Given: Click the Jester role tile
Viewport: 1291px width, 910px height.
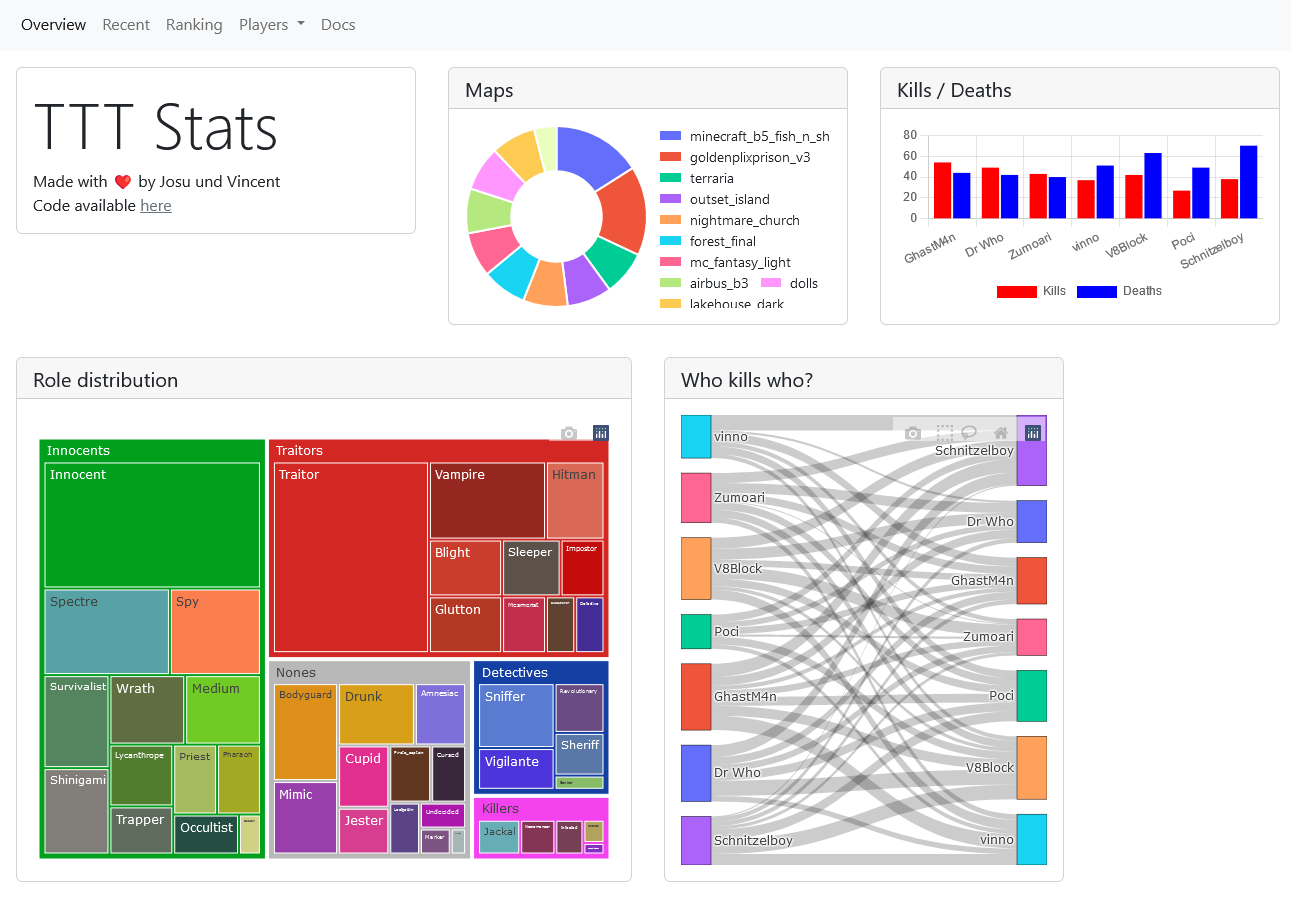Looking at the screenshot, I should tap(363, 831).
